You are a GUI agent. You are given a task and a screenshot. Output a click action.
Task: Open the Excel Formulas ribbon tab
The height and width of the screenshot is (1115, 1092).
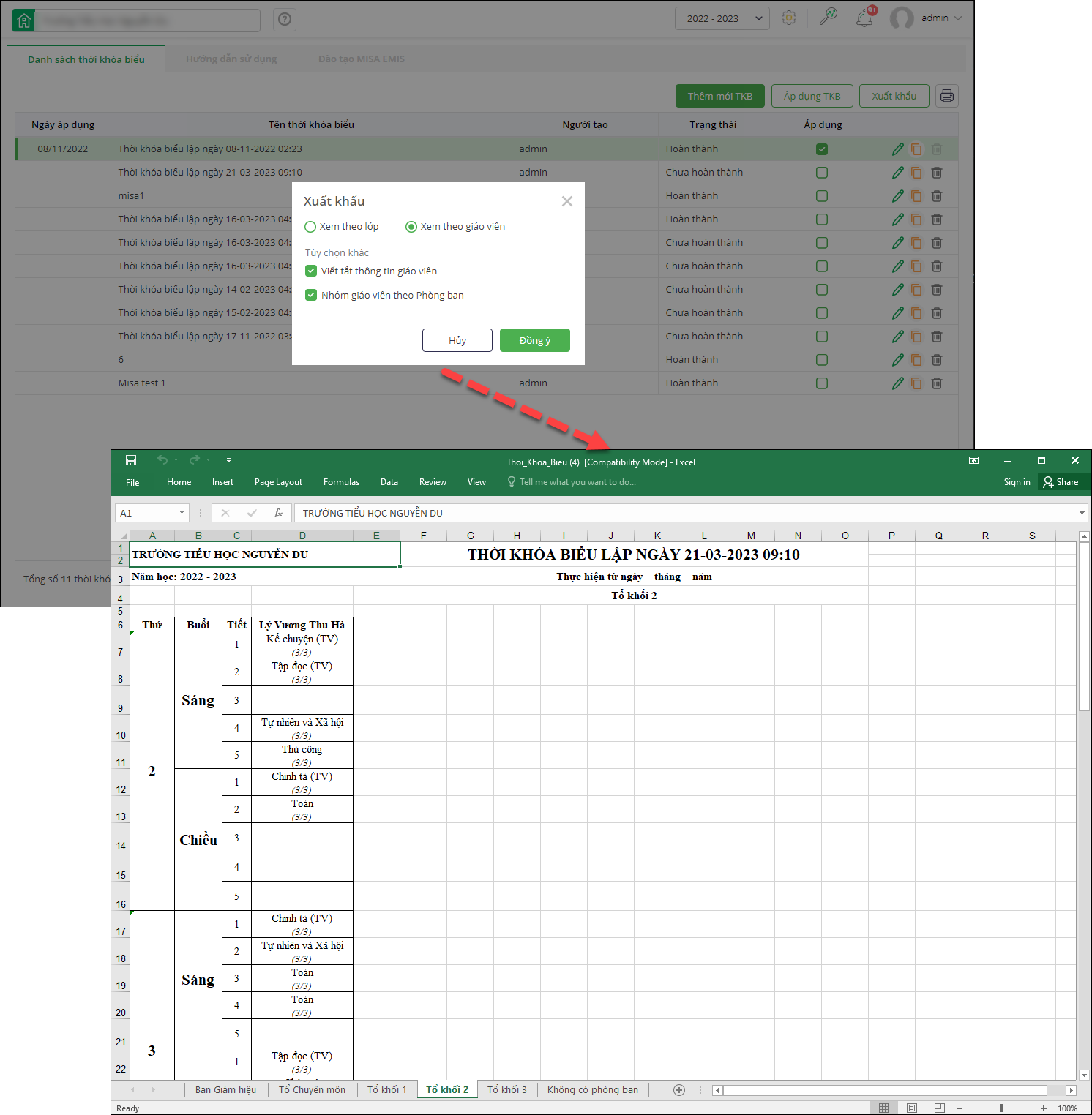(x=341, y=482)
